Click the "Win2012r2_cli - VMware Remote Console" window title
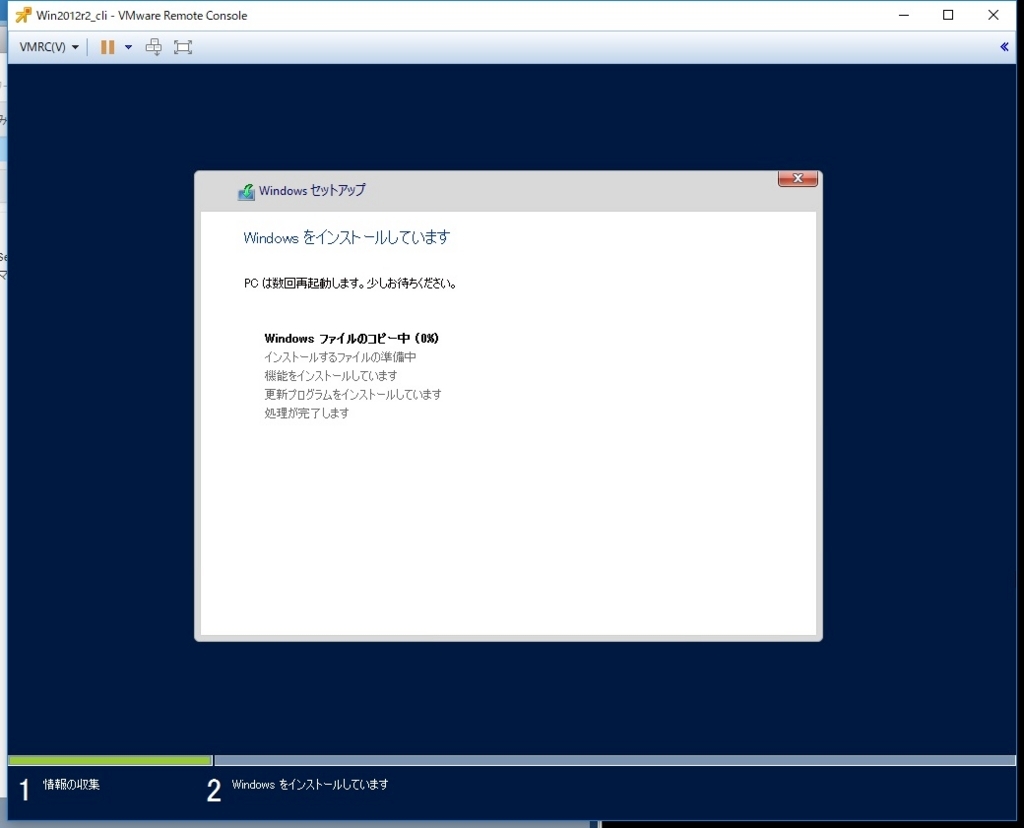The width and height of the screenshot is (1024, 828). pos(142,16)
